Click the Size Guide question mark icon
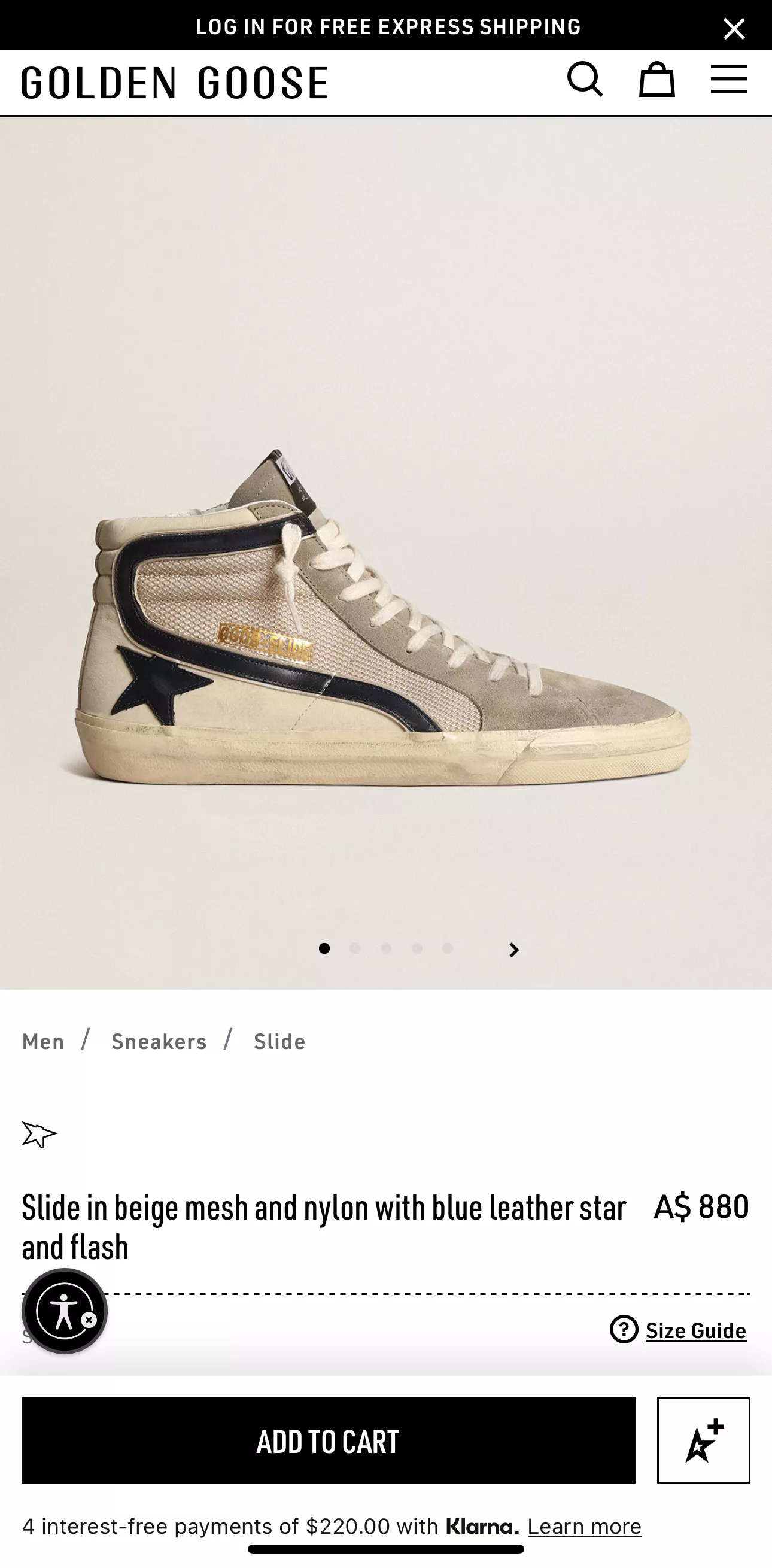The image size is (772, 1568). pyautogui.click(x=624, y=1329)
